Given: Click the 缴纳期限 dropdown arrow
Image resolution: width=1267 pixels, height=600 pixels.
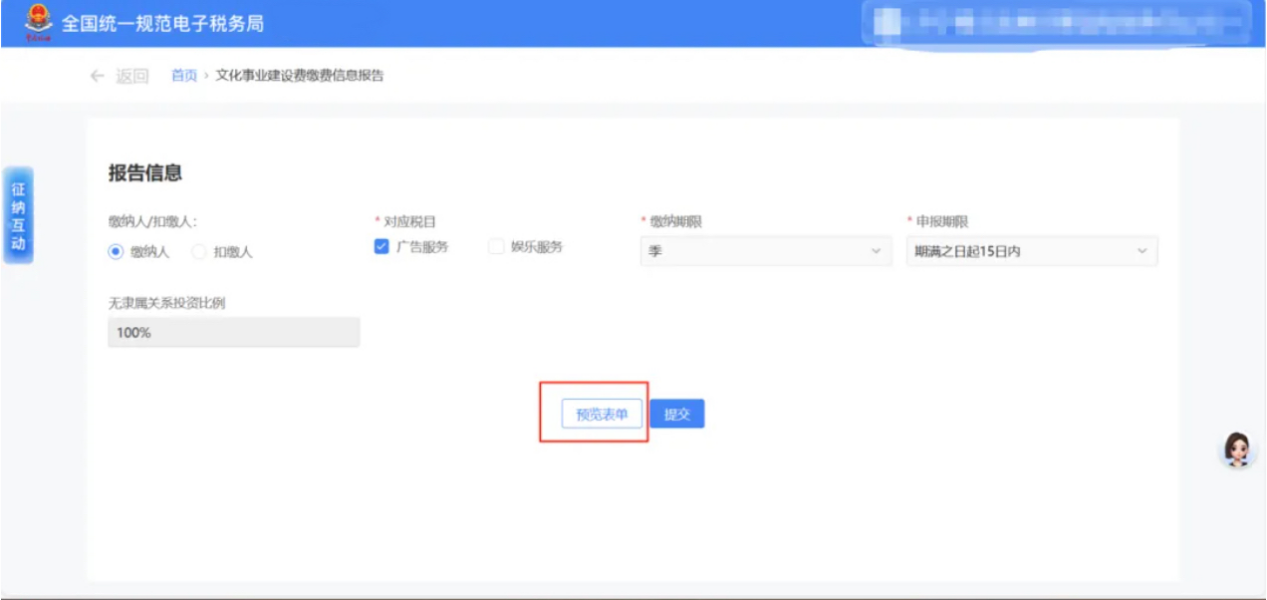Looking at the screenshot, I should (x=876, y=251).
